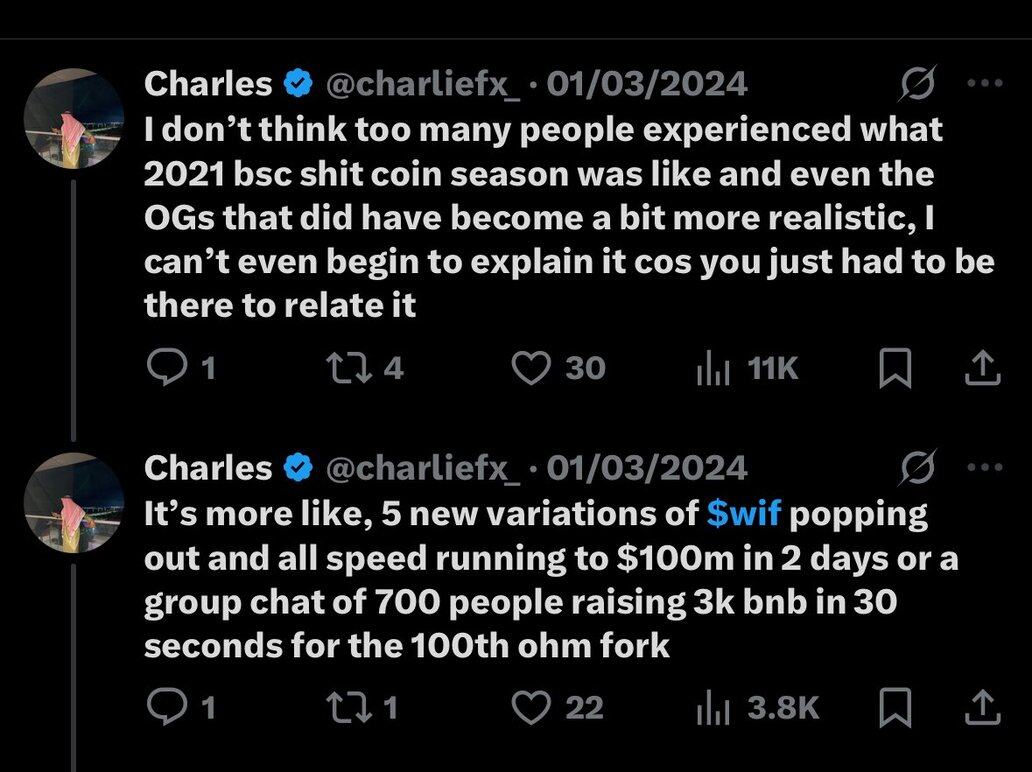The image size is (1032, 772).
Task: Open more options menu on first tweet
Action: (985, 84)
